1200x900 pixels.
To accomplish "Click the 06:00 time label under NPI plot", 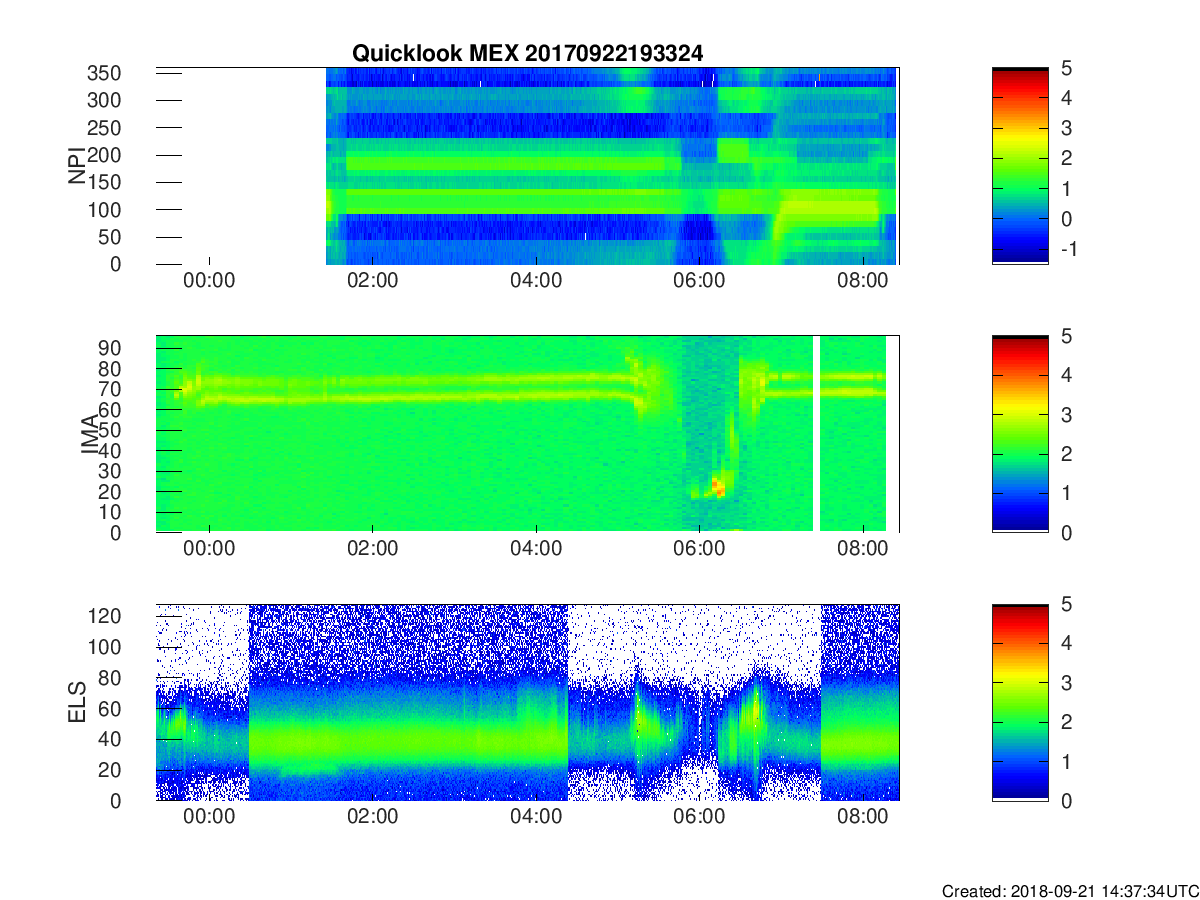I will pyautogui.click(x=699, y=281).
